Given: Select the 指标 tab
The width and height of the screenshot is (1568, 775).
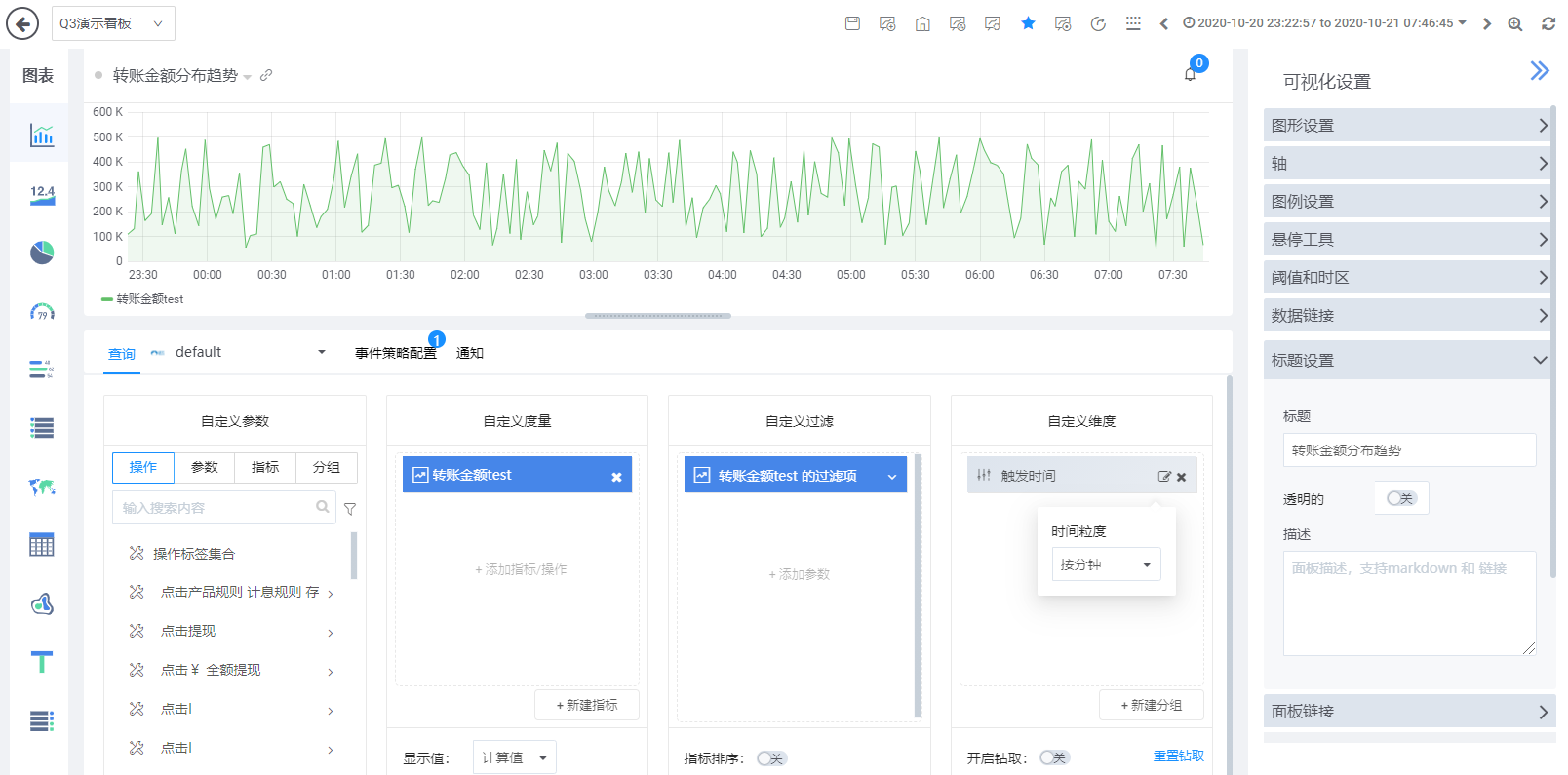Looking at the screenshot, I should [265, 468].
